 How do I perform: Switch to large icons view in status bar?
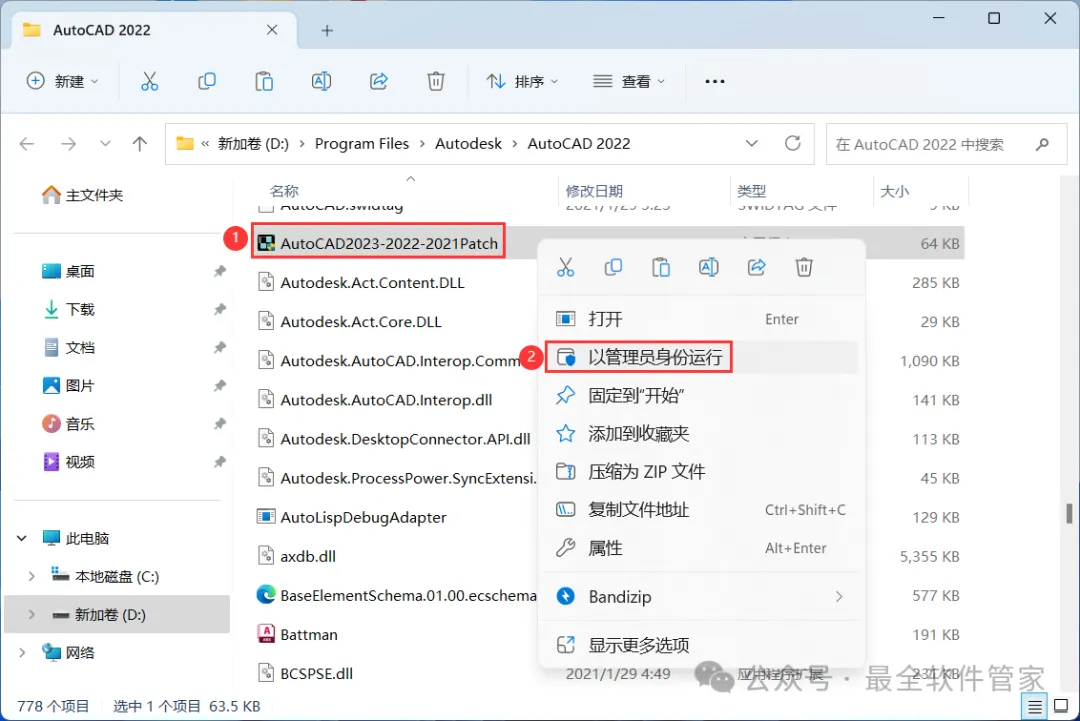point(1061,706)
